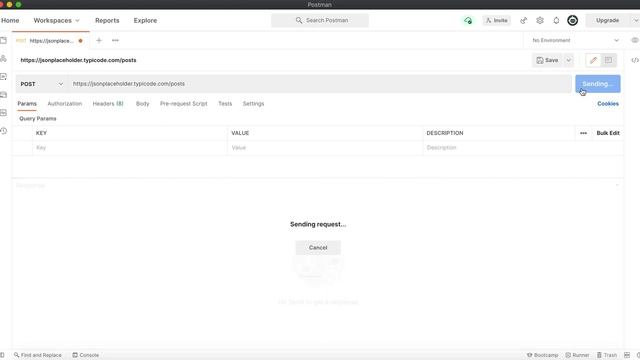Open the No Environment selector
The width and height of the screenshot is (640, 360).
tap(575, 40)
